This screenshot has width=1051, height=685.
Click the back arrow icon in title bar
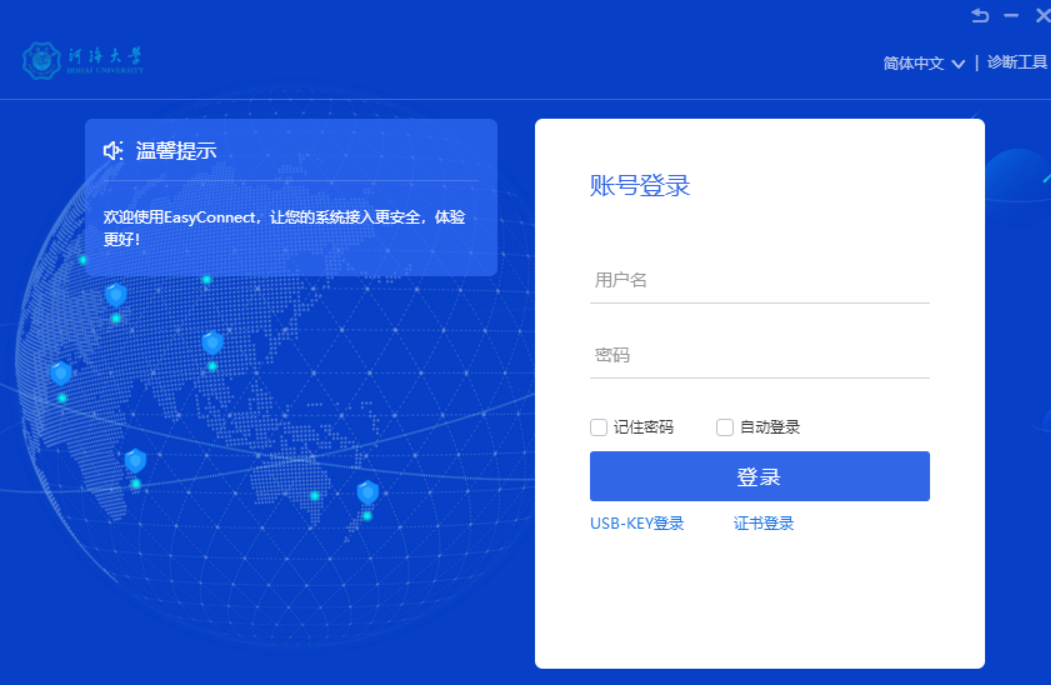[x=980, y=15]
